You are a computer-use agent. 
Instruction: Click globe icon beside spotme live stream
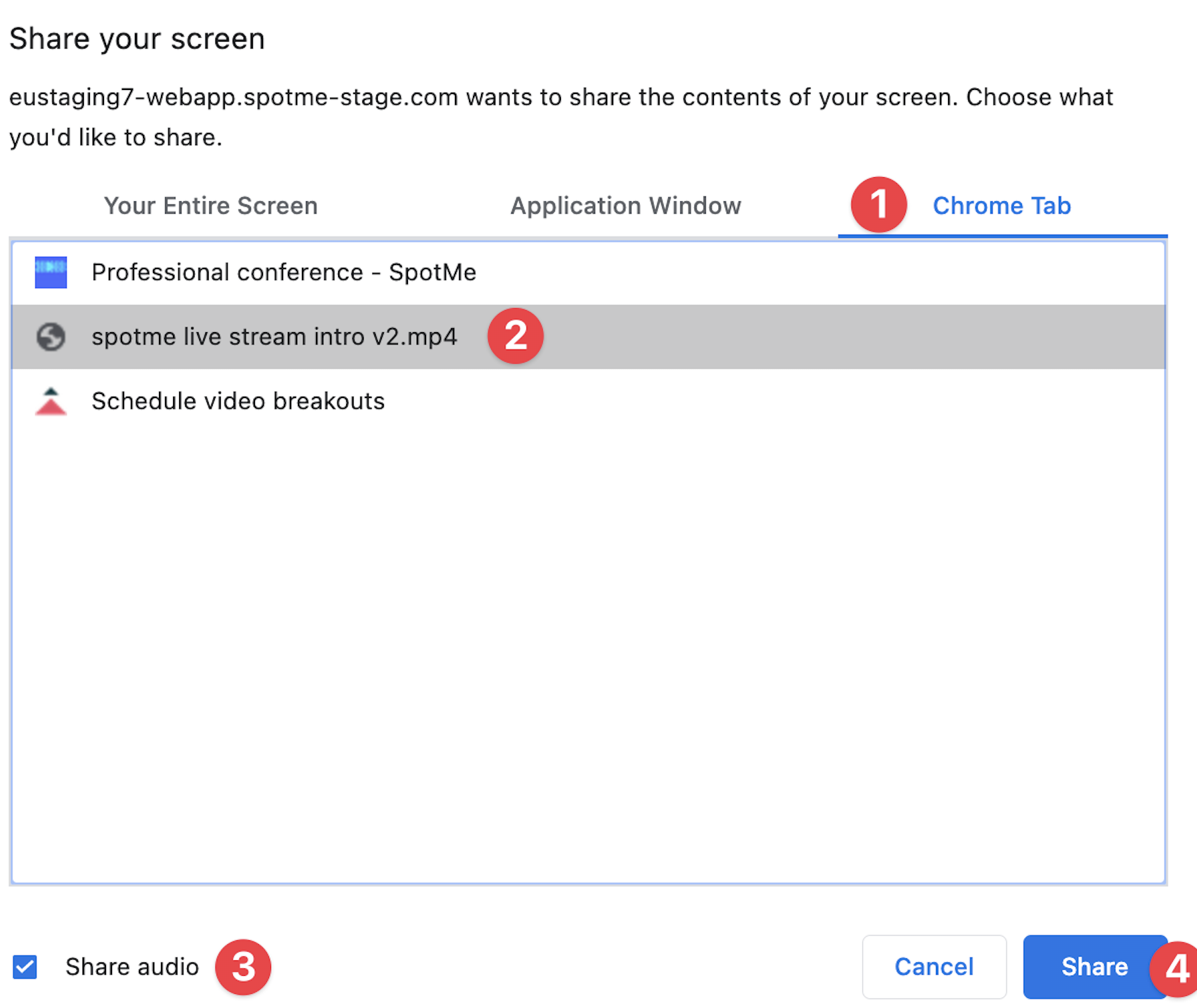coord(51,337)
